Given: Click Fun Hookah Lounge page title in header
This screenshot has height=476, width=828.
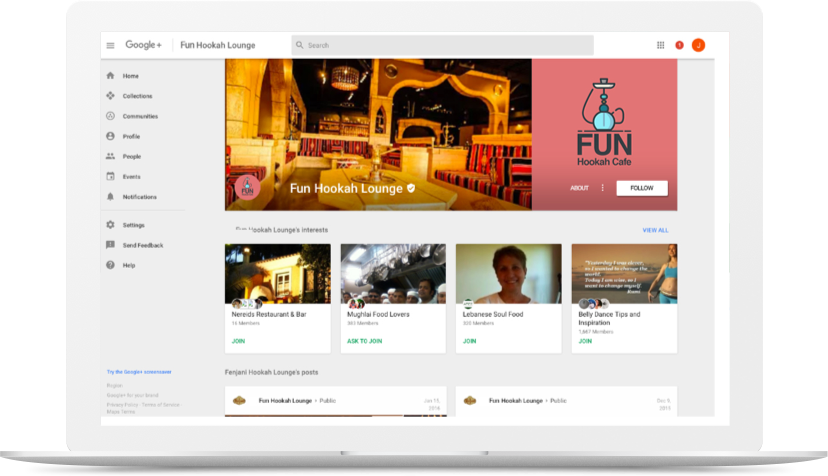Looking at the screenshot, I should (218, 45).
